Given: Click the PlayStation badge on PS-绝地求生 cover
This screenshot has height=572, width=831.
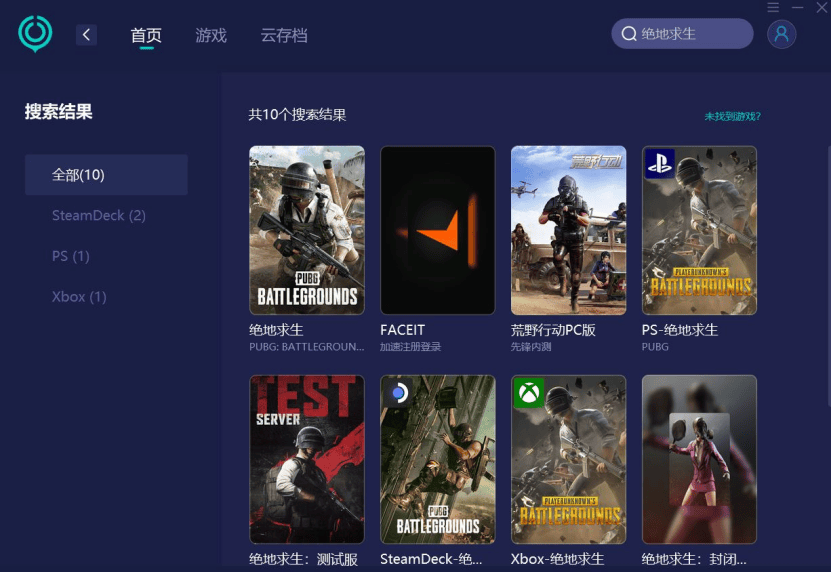Looking at the screenshot, I should pyautogui.click(x=659, y=163).
